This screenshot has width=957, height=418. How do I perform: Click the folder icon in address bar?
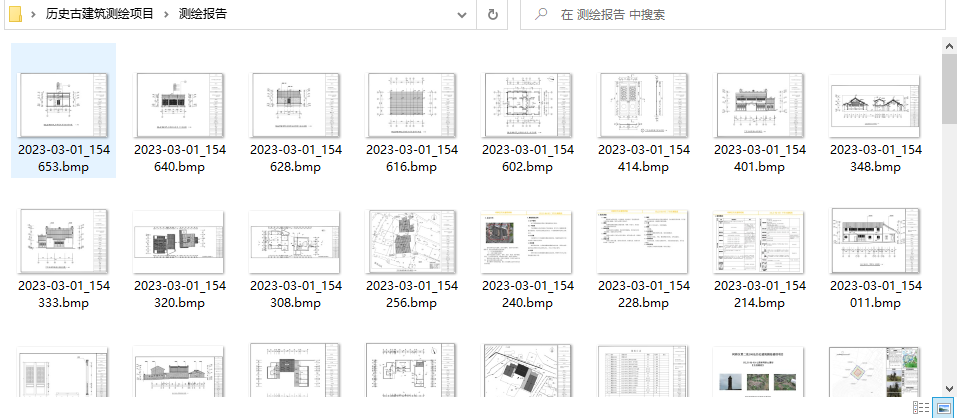coord(15,14)
